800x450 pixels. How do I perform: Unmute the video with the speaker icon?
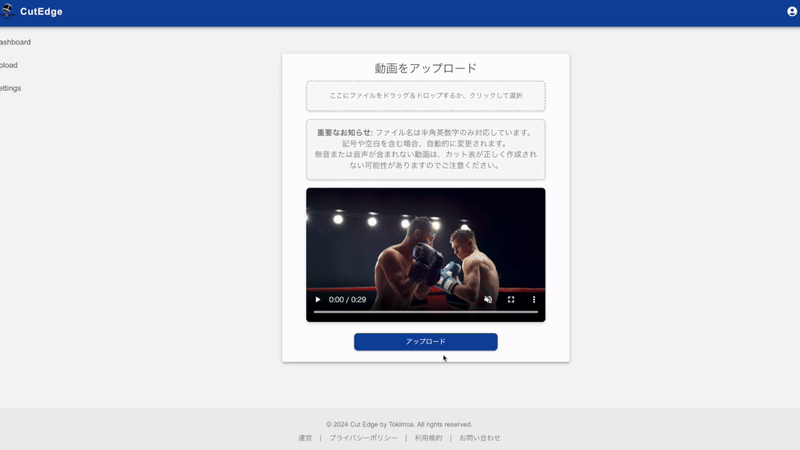[x=488, y=300]
